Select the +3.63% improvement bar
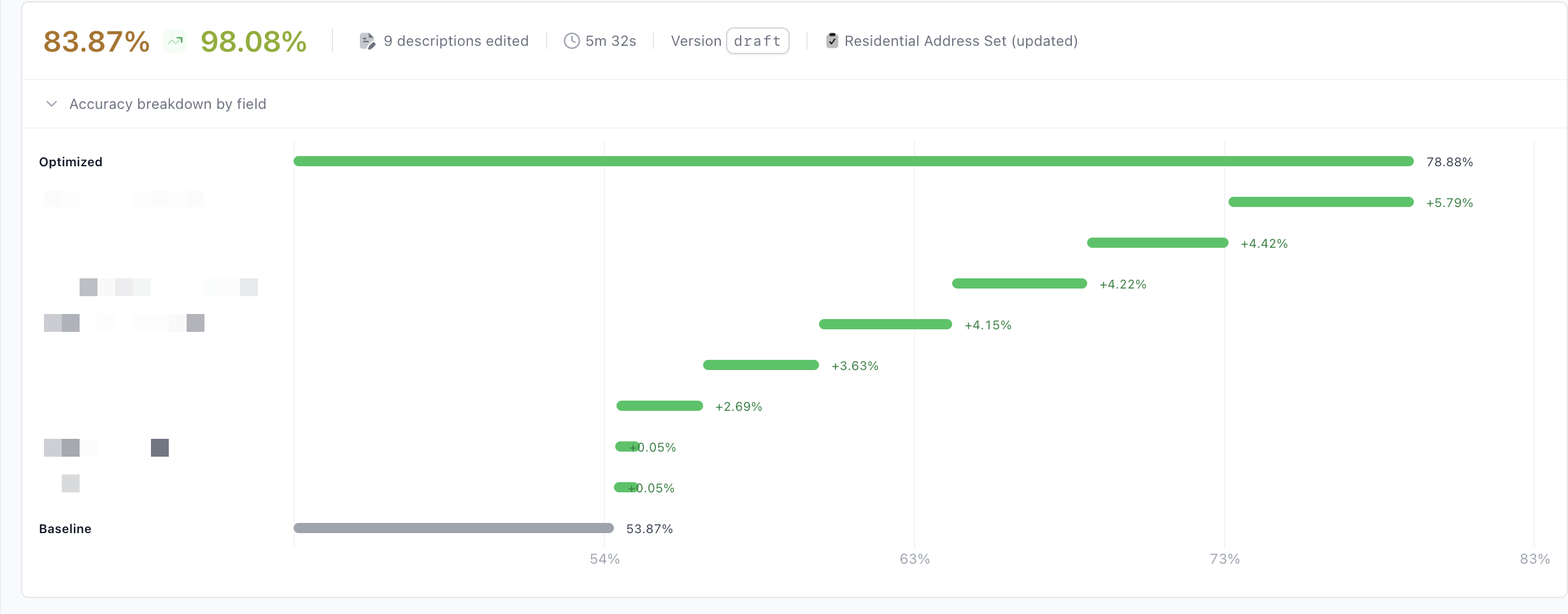Viewport: 1568px width, 614px height. (x=760, y=366)
